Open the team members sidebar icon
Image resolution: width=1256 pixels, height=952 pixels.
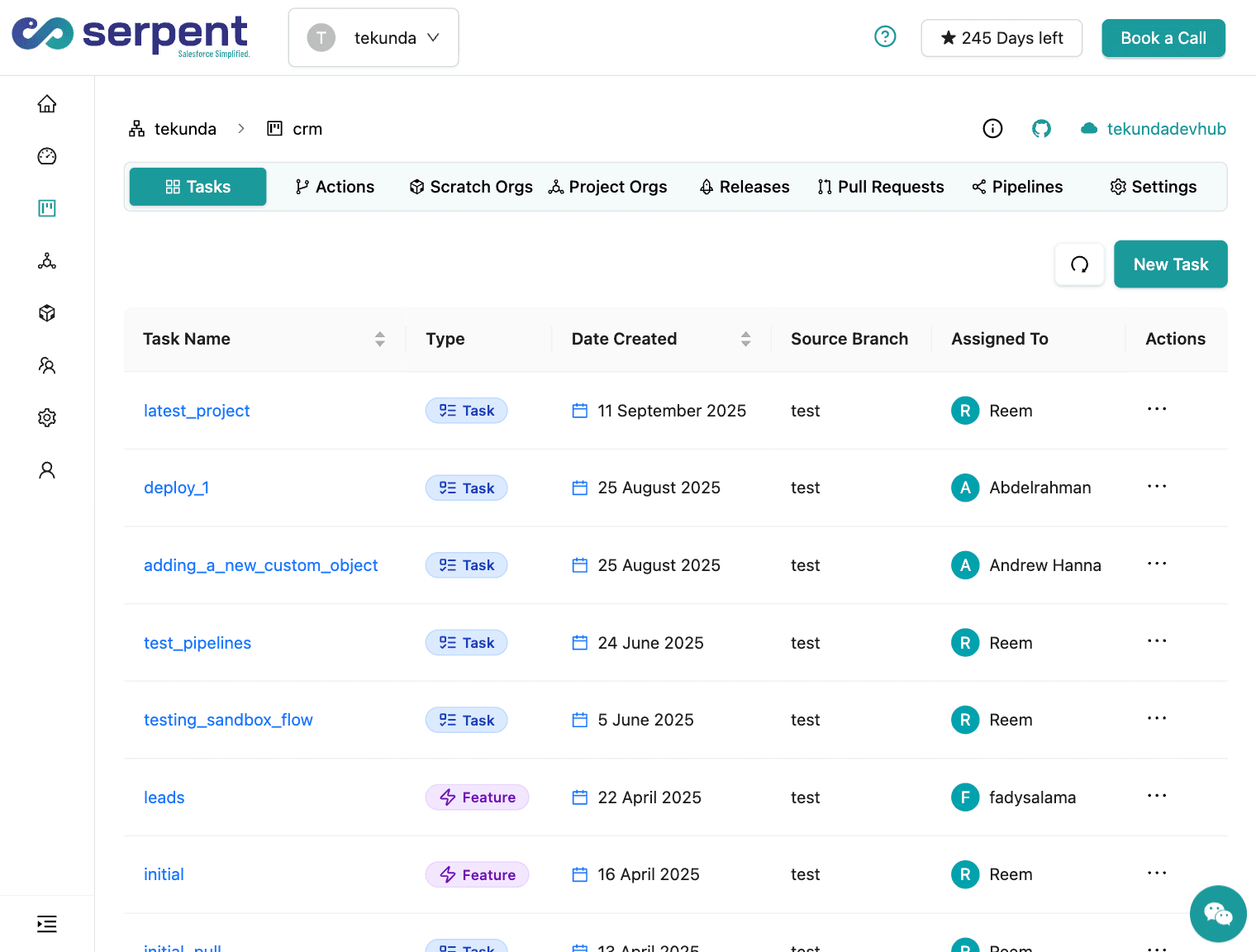pyautogui.click(x=47, y=365)
